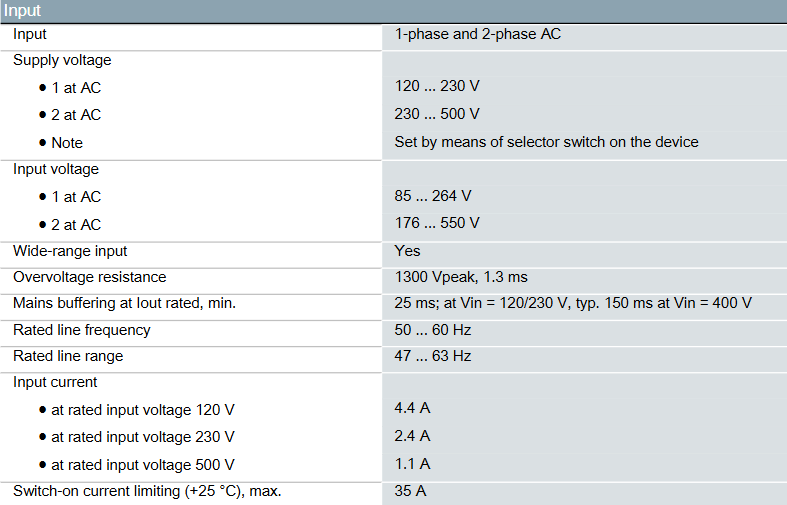Image resolution: width=787 pixels, height=505 pixels.
Task: Select the '2.4 A' input current value
Action: point(413,436)
